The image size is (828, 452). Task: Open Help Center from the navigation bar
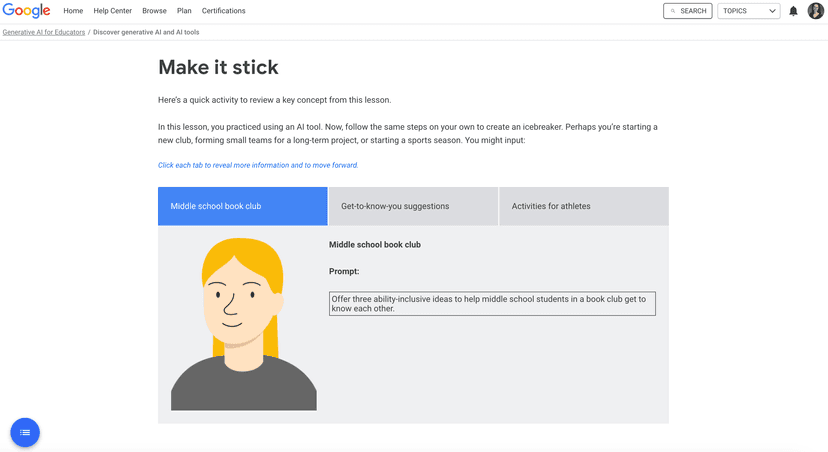click(x=112, y=11)
